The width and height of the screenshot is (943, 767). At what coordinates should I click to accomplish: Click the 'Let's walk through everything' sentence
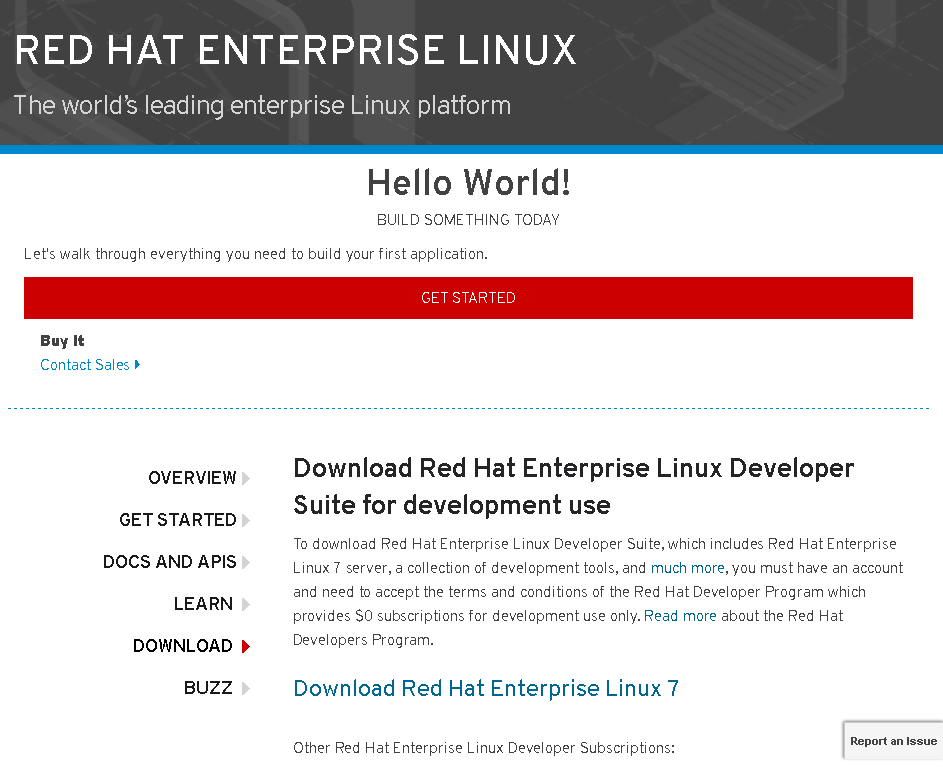point(256,254)
